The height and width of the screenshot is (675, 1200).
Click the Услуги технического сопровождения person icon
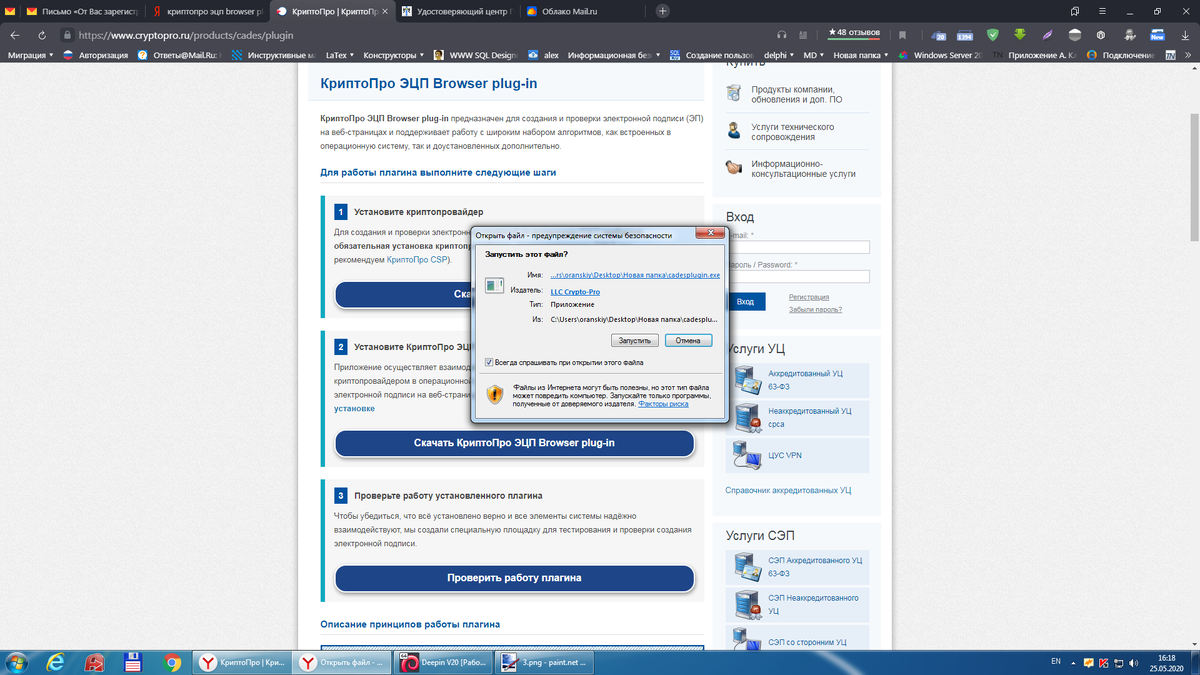[734, 130]
